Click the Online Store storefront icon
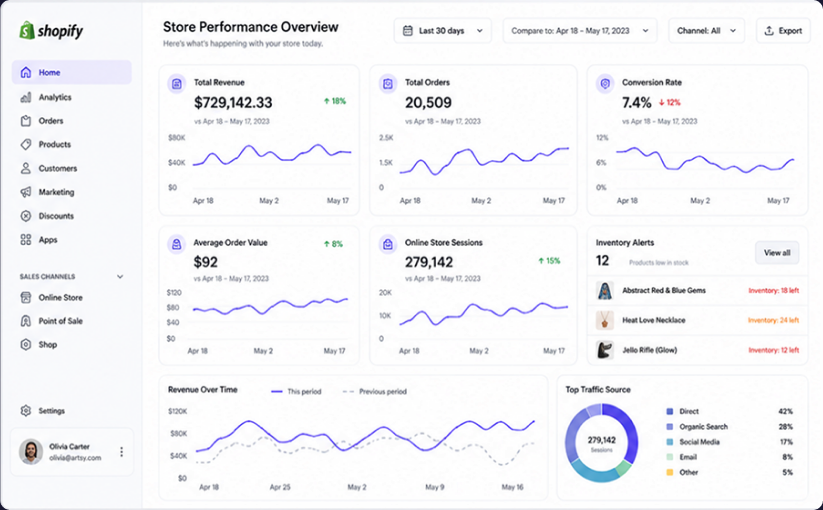This screenshot has height=510, width=823. (x=26, y=298)
